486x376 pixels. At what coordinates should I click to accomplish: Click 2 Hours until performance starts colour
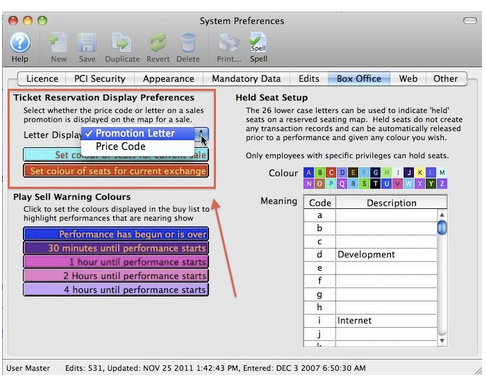click(116, 276)
